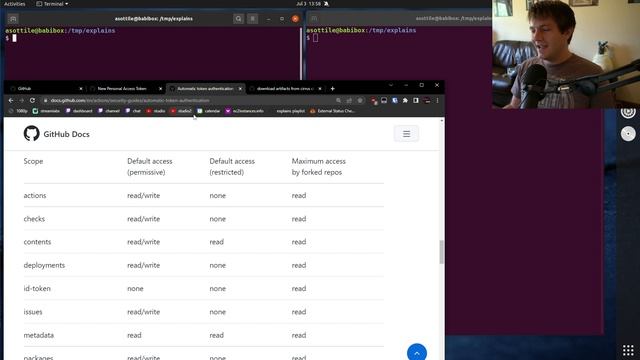
Task: Close the GitHub browser tab
Action: pyautogui.click(x=80, y=89)
